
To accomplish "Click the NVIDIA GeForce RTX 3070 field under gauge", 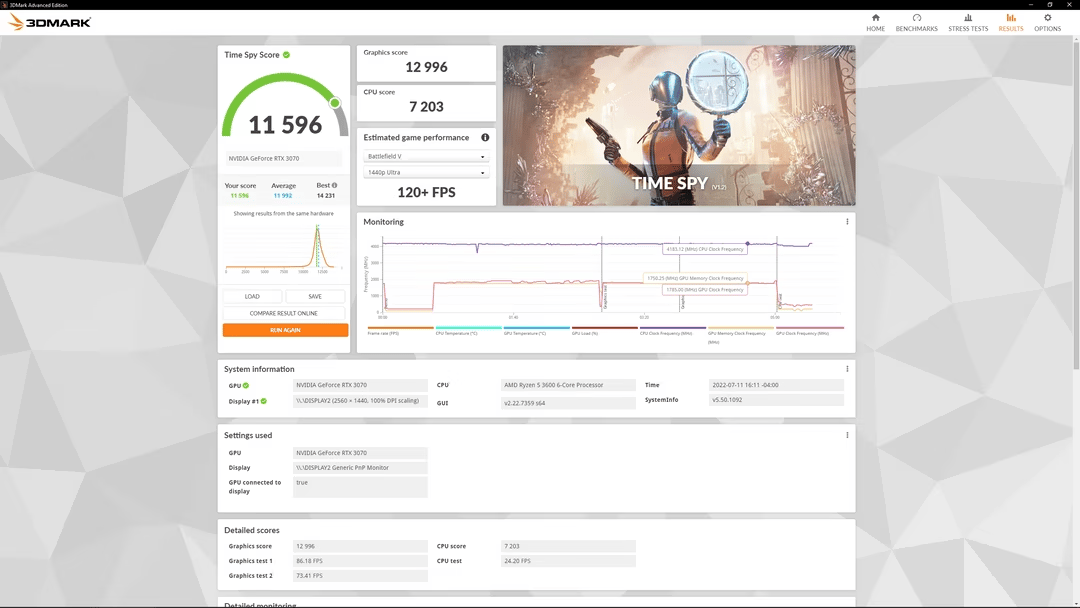I will [x=284, y=158].
